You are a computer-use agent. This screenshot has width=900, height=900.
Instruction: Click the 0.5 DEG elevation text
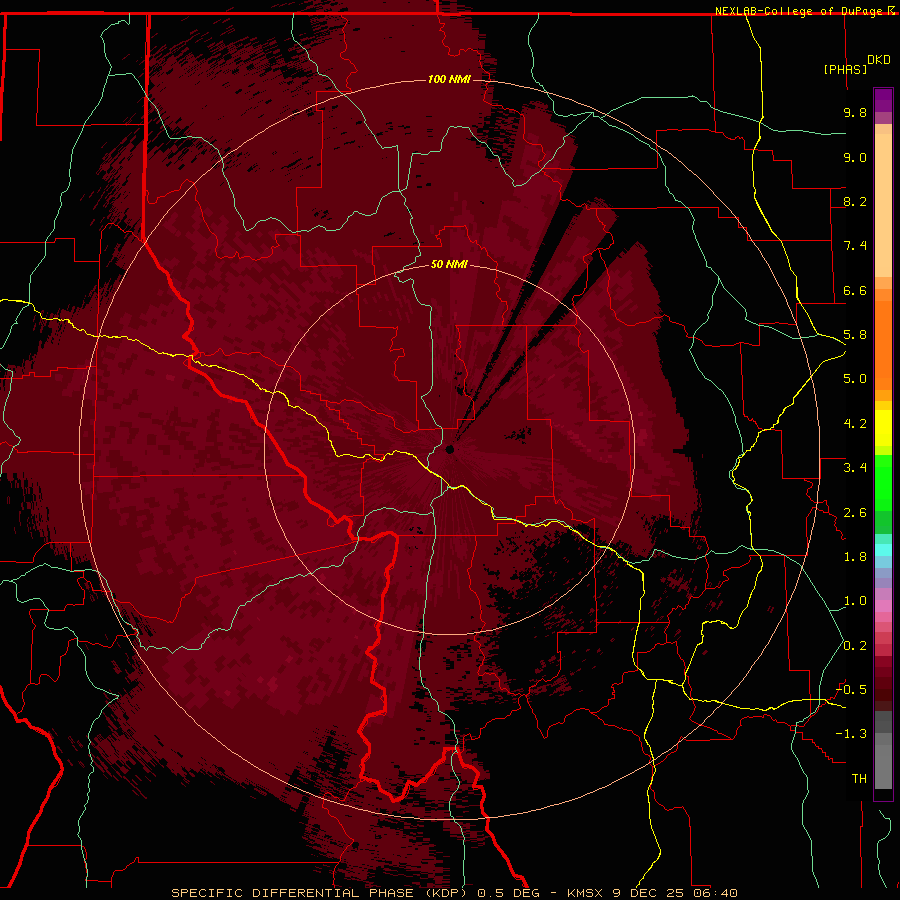[509, 893]
